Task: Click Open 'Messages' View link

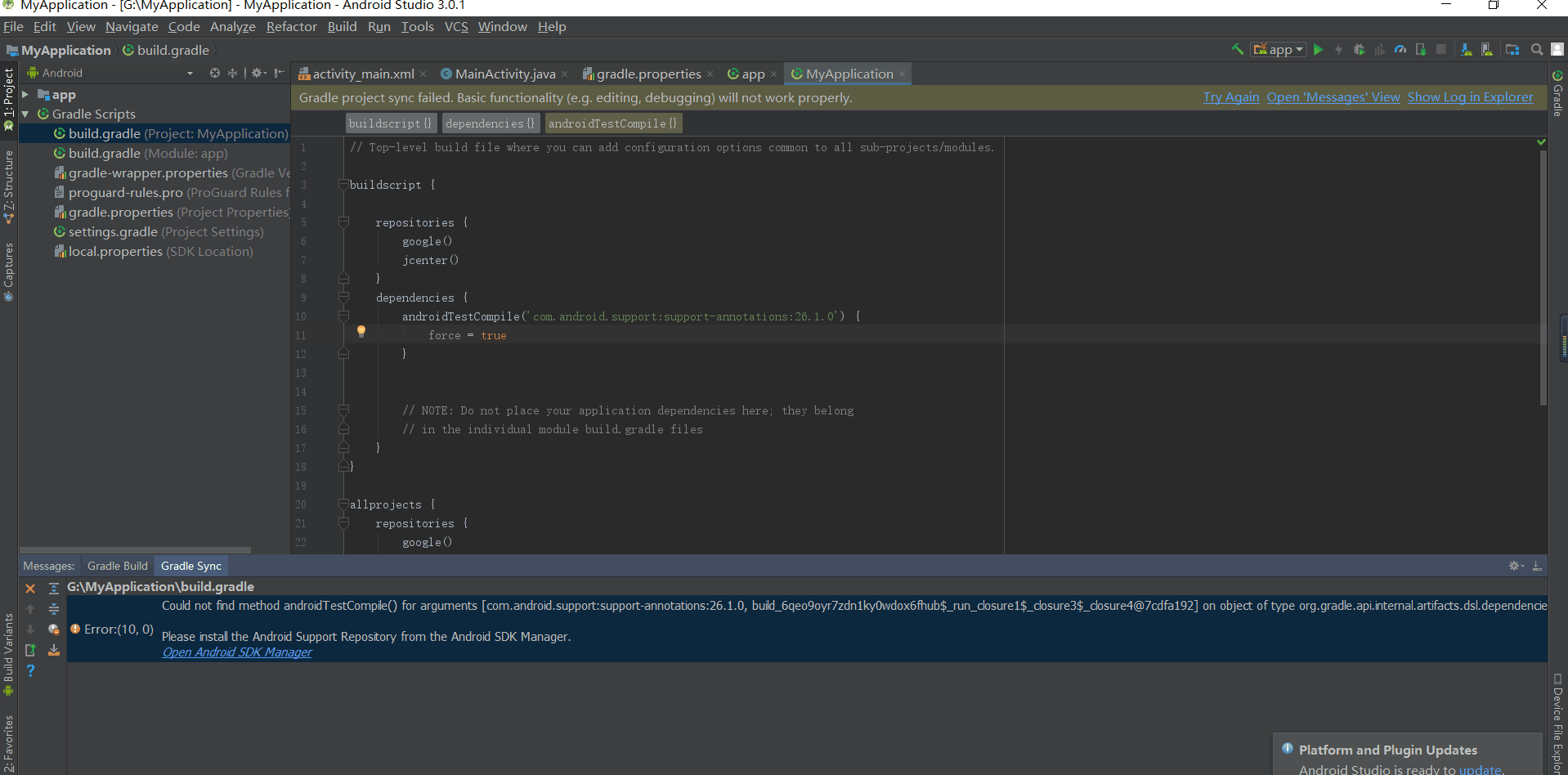Action: (1333, 97)
